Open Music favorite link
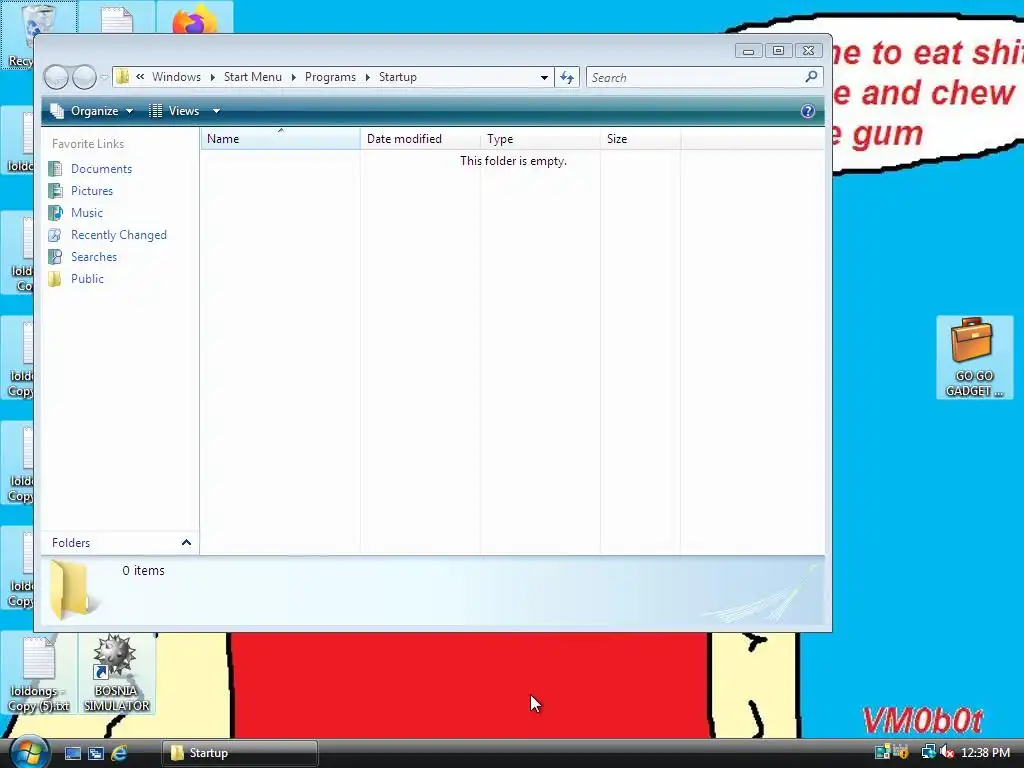This screenshot has width=1024, height=768. click(x=87, y=213)
